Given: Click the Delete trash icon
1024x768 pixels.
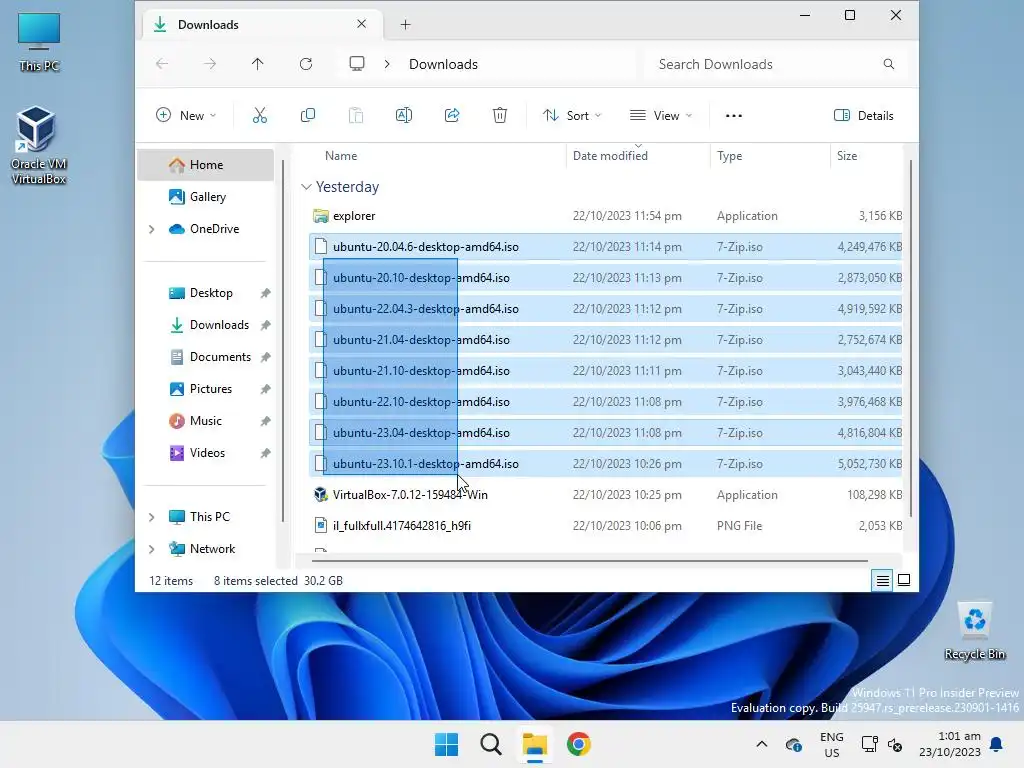Looking at the screenshot, I should click(x=500, y=116).
